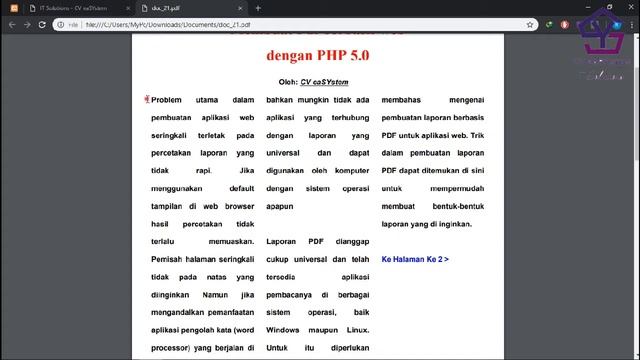
Task: Close the IT Solutions tab
Action: tap(128, 8)
